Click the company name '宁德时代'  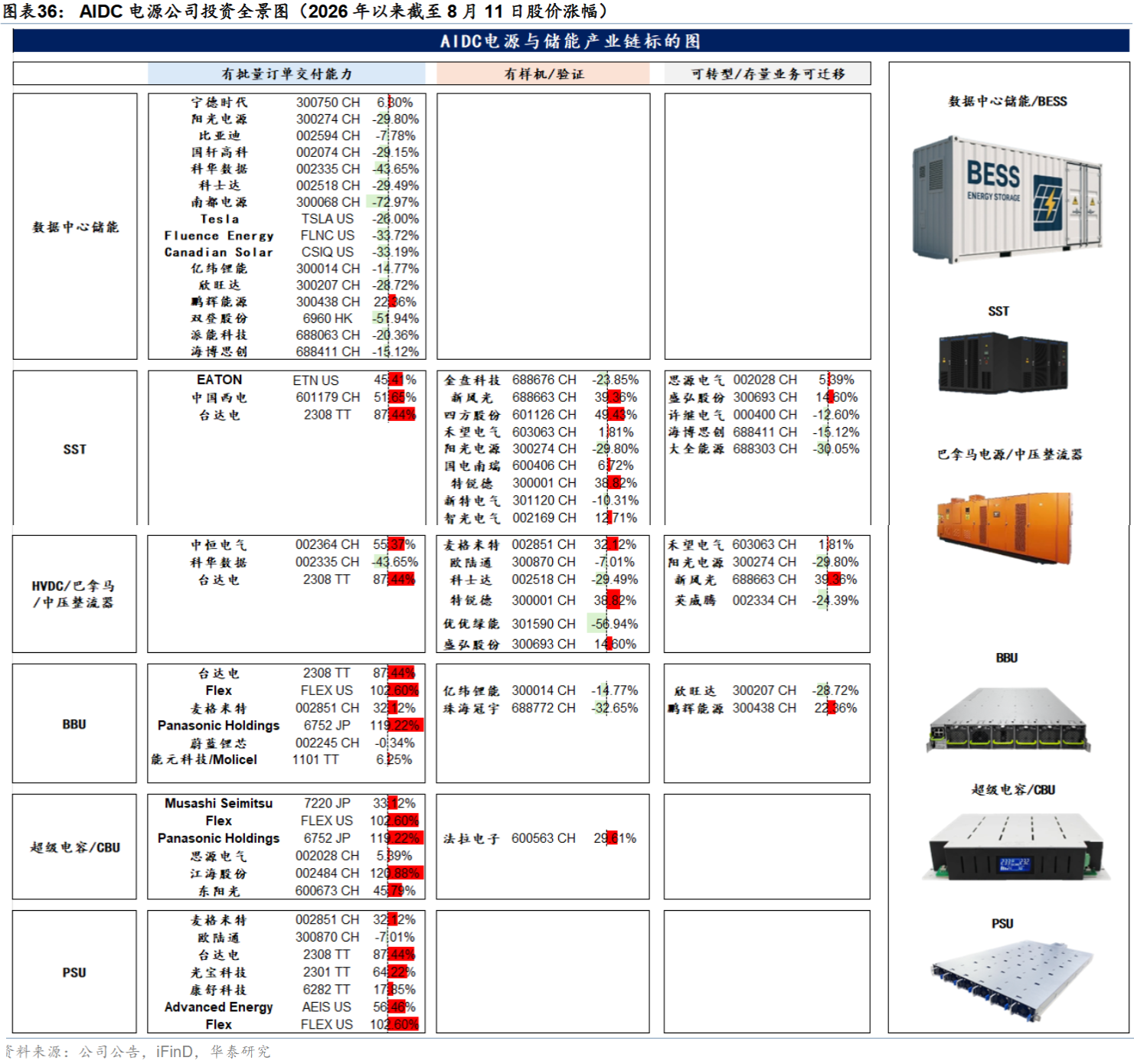pyautogui.click(x=220, y=103)
